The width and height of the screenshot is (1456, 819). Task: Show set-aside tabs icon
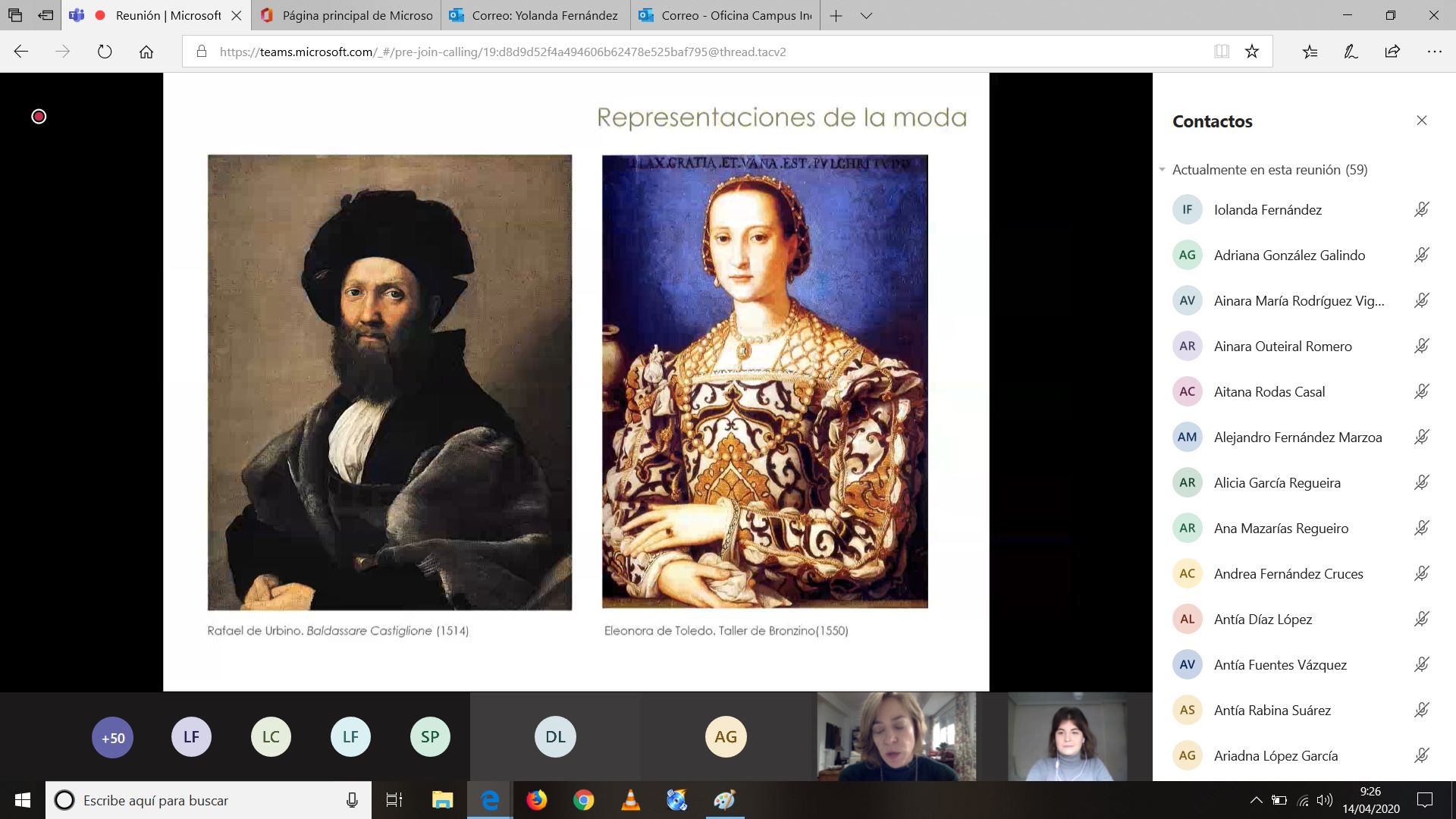point(15,15)
